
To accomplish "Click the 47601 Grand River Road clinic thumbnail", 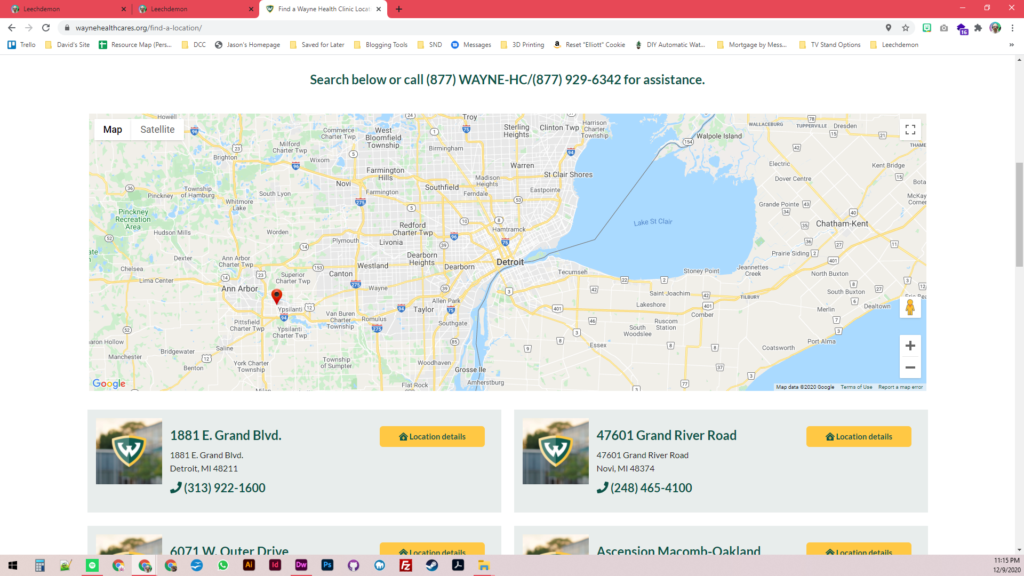I will point(555,451).
